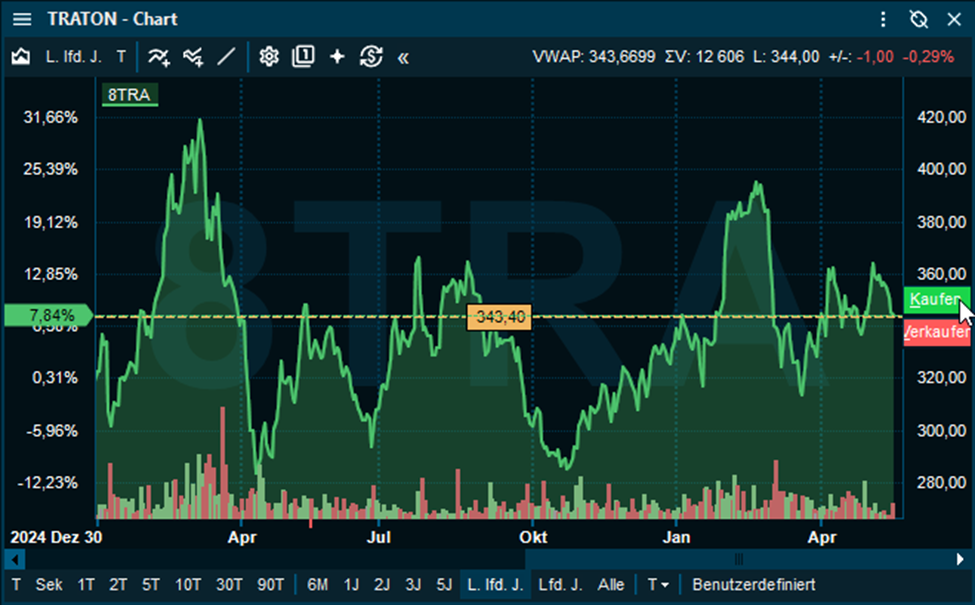Select the 10T time range
The height and width of the screenshot is (605, 975).
(x=188, y=585)
